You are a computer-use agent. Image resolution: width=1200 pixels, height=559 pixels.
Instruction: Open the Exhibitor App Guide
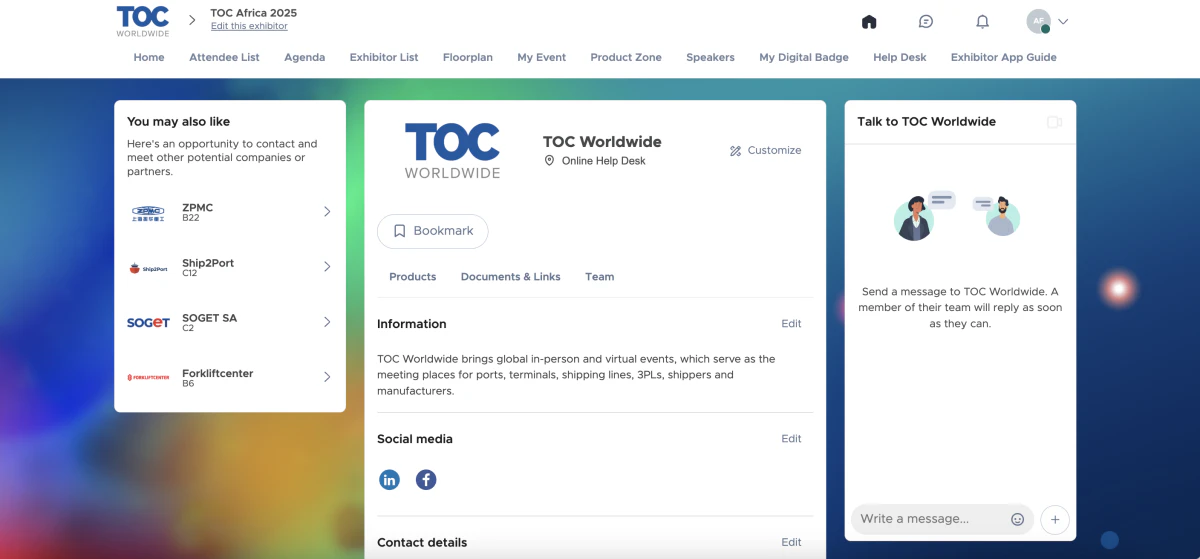point(1003,58)
